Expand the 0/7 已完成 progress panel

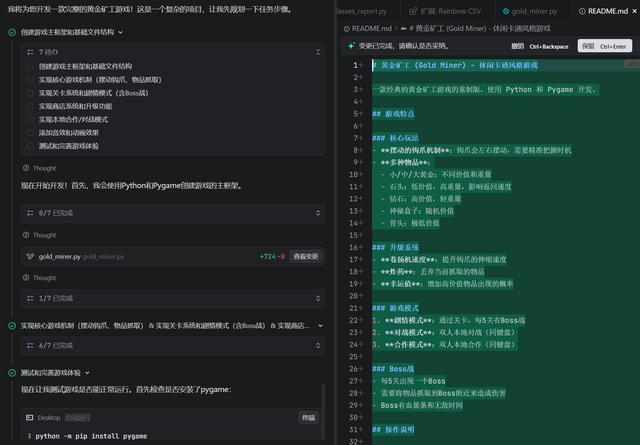[x=319, y=212]
